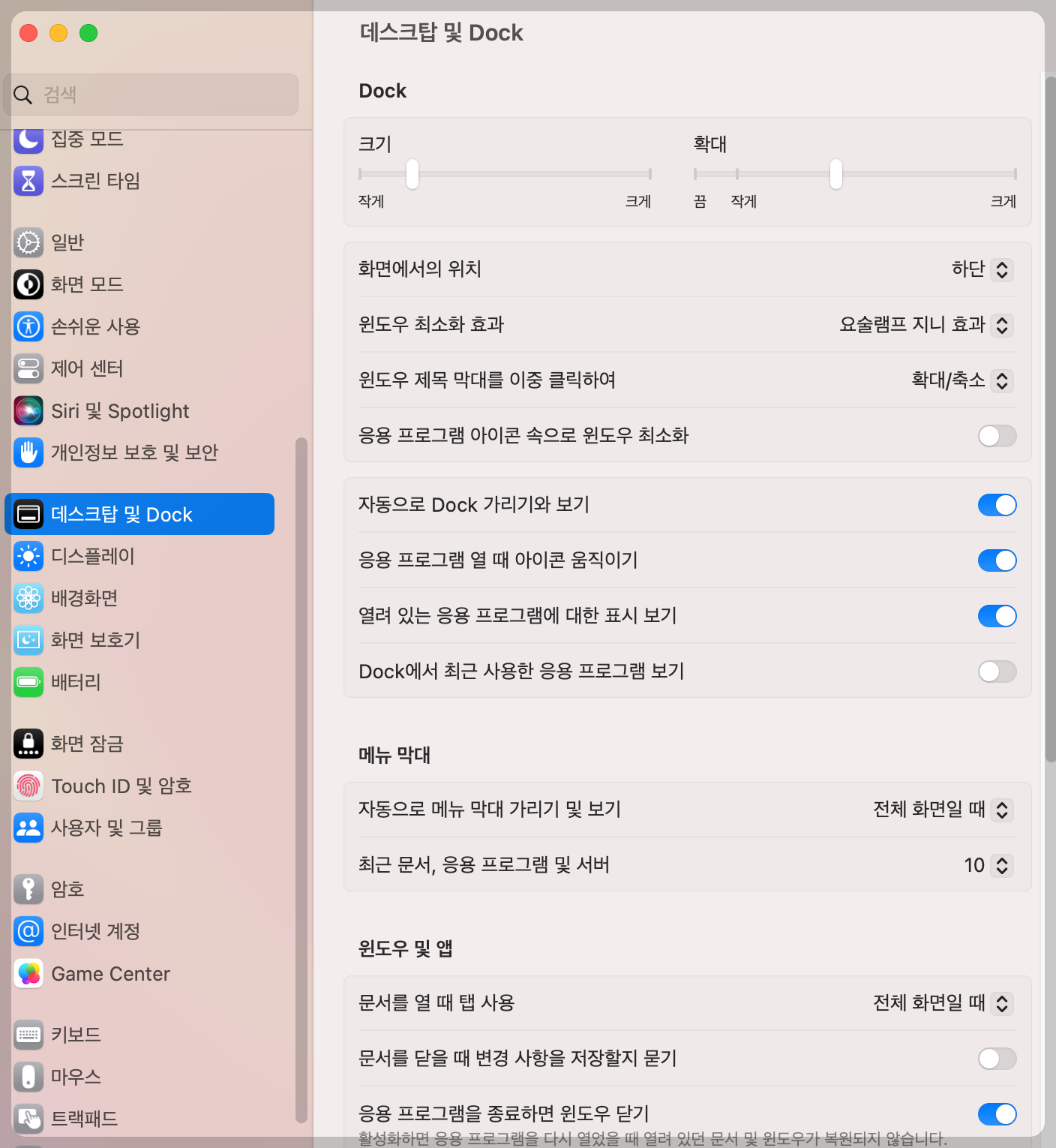This screenshot has width=1056, height=1148.
Task: Select 제어 센터 label in sidebar
Action: [x=87, y=368]
